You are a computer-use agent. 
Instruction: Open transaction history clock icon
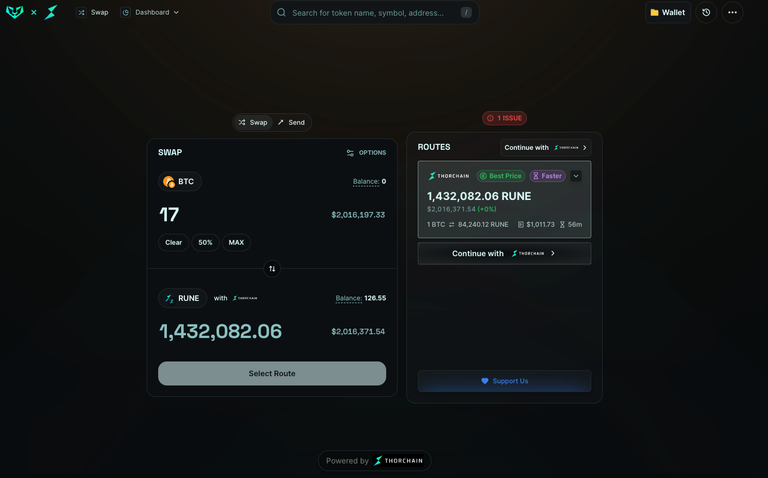[706, 12]
